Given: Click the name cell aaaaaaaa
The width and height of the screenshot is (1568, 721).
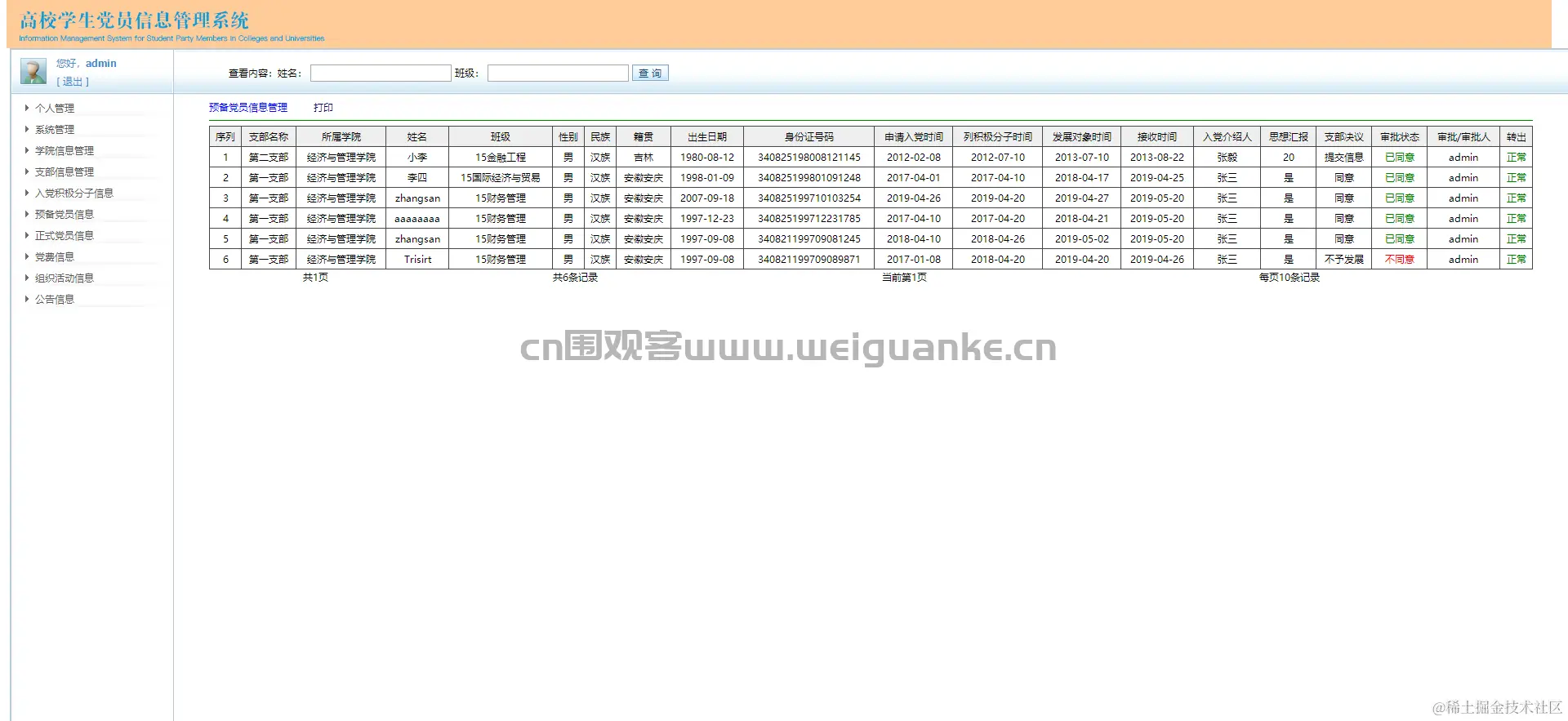Looking at the screenshot, I should click(417, 219).
